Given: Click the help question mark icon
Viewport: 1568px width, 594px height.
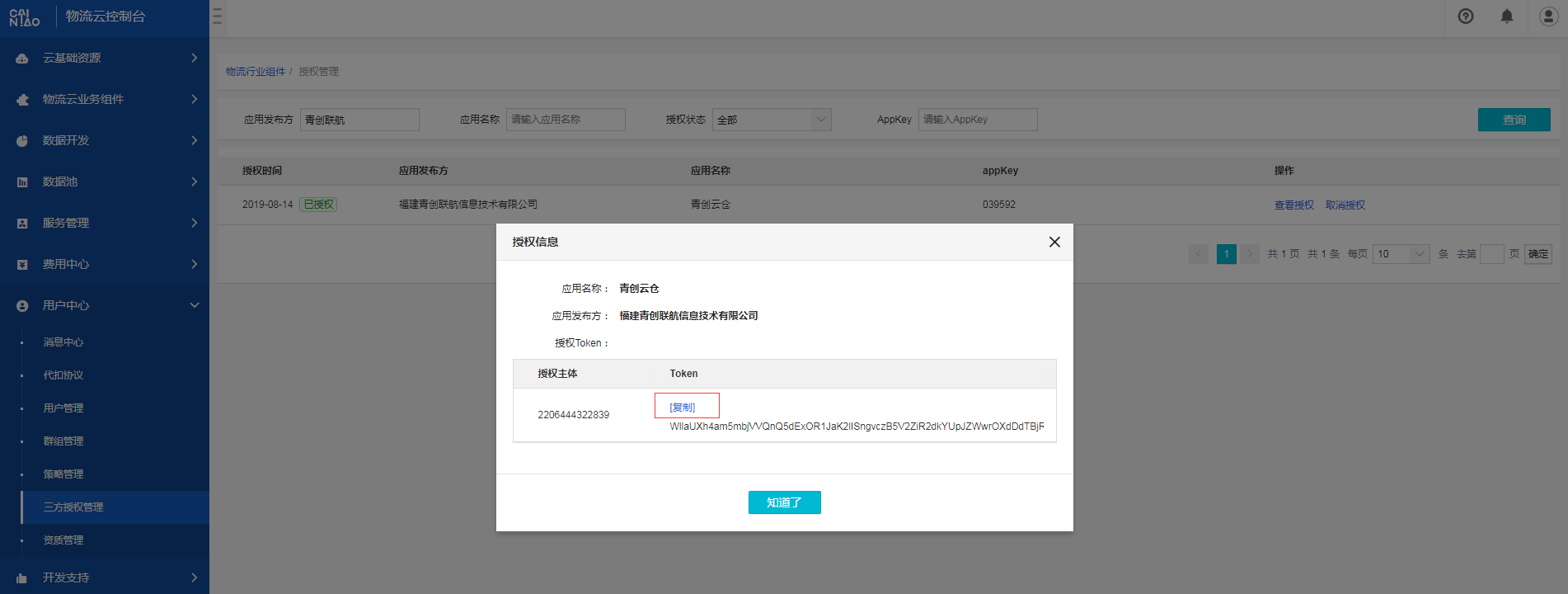Looking at the screenshot, I should 1465,16.
